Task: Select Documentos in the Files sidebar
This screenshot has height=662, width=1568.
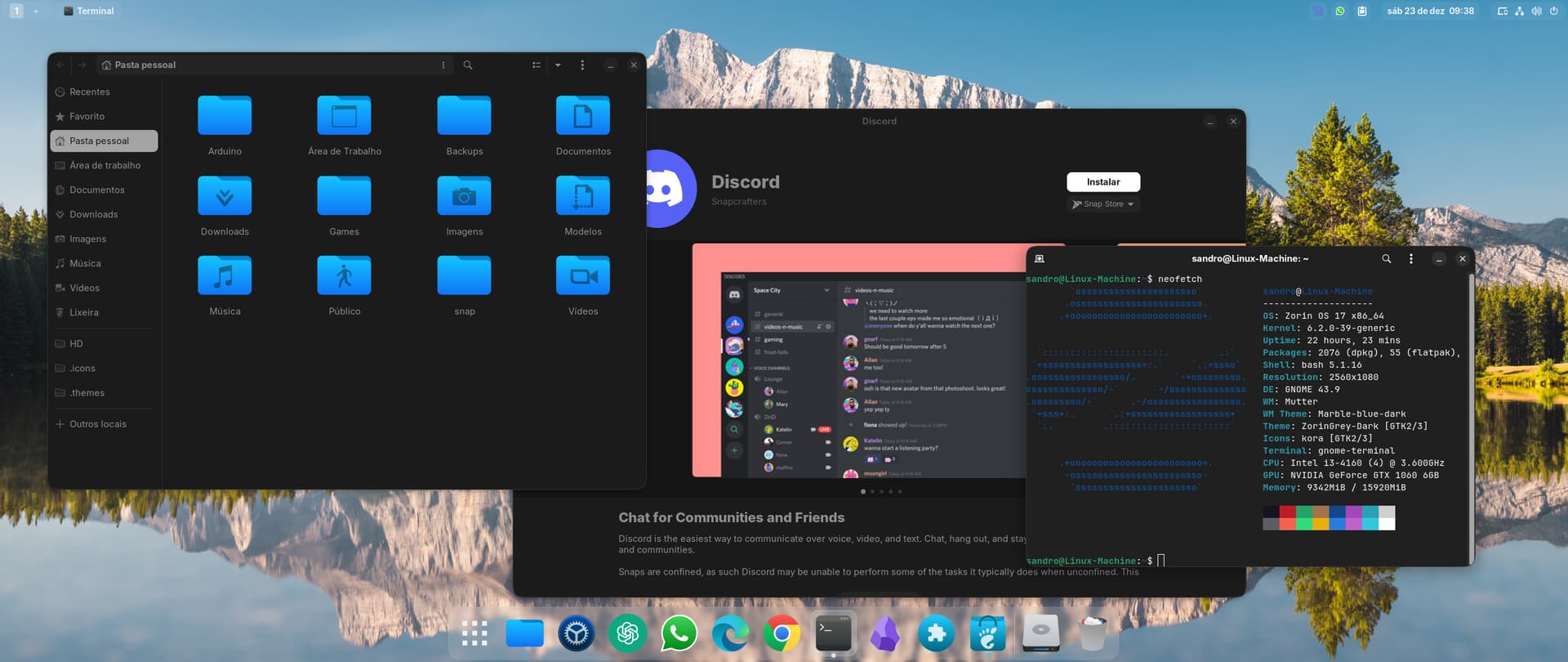Action: [x=104, y=190]
